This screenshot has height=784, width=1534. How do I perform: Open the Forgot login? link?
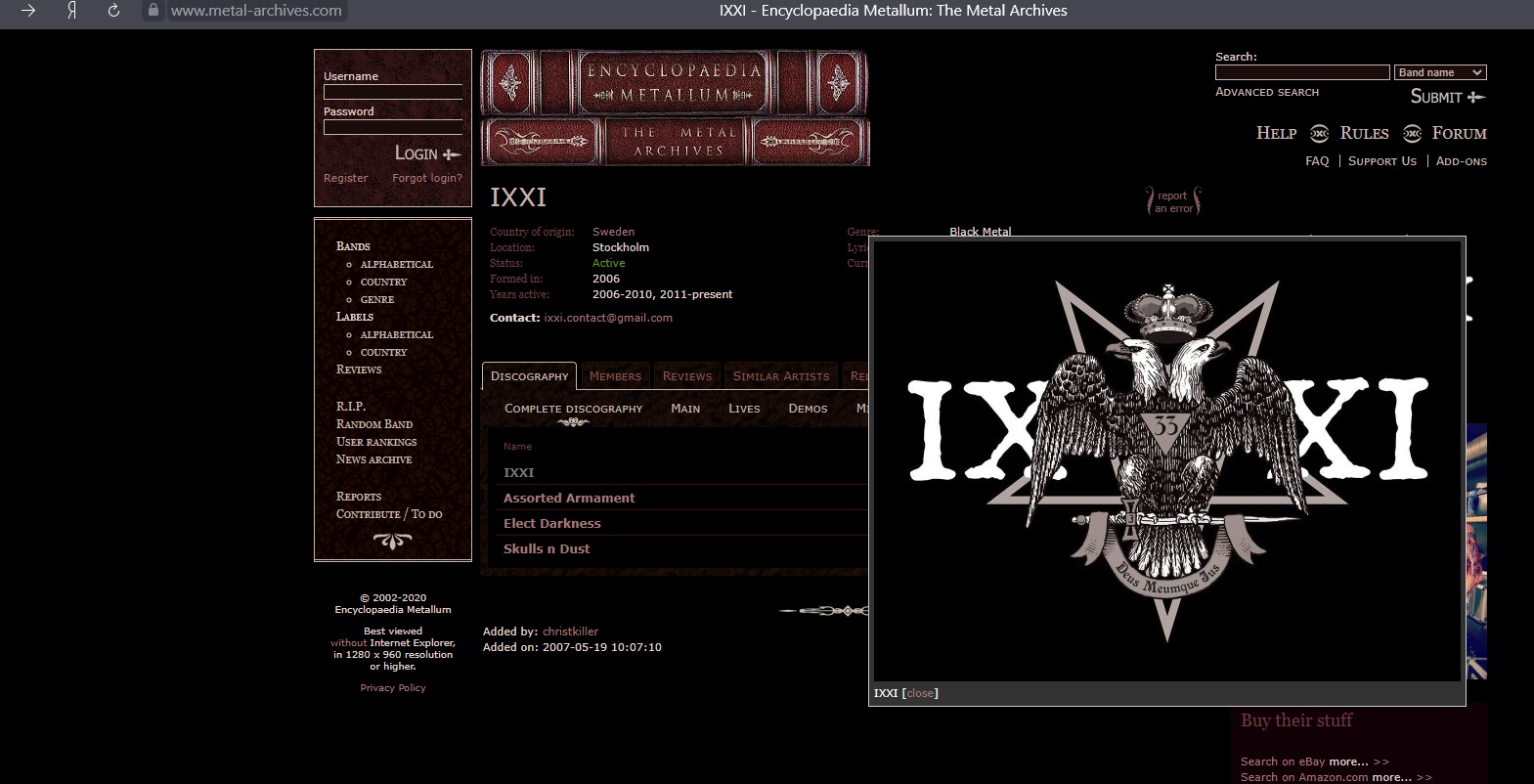pos(427,178)
